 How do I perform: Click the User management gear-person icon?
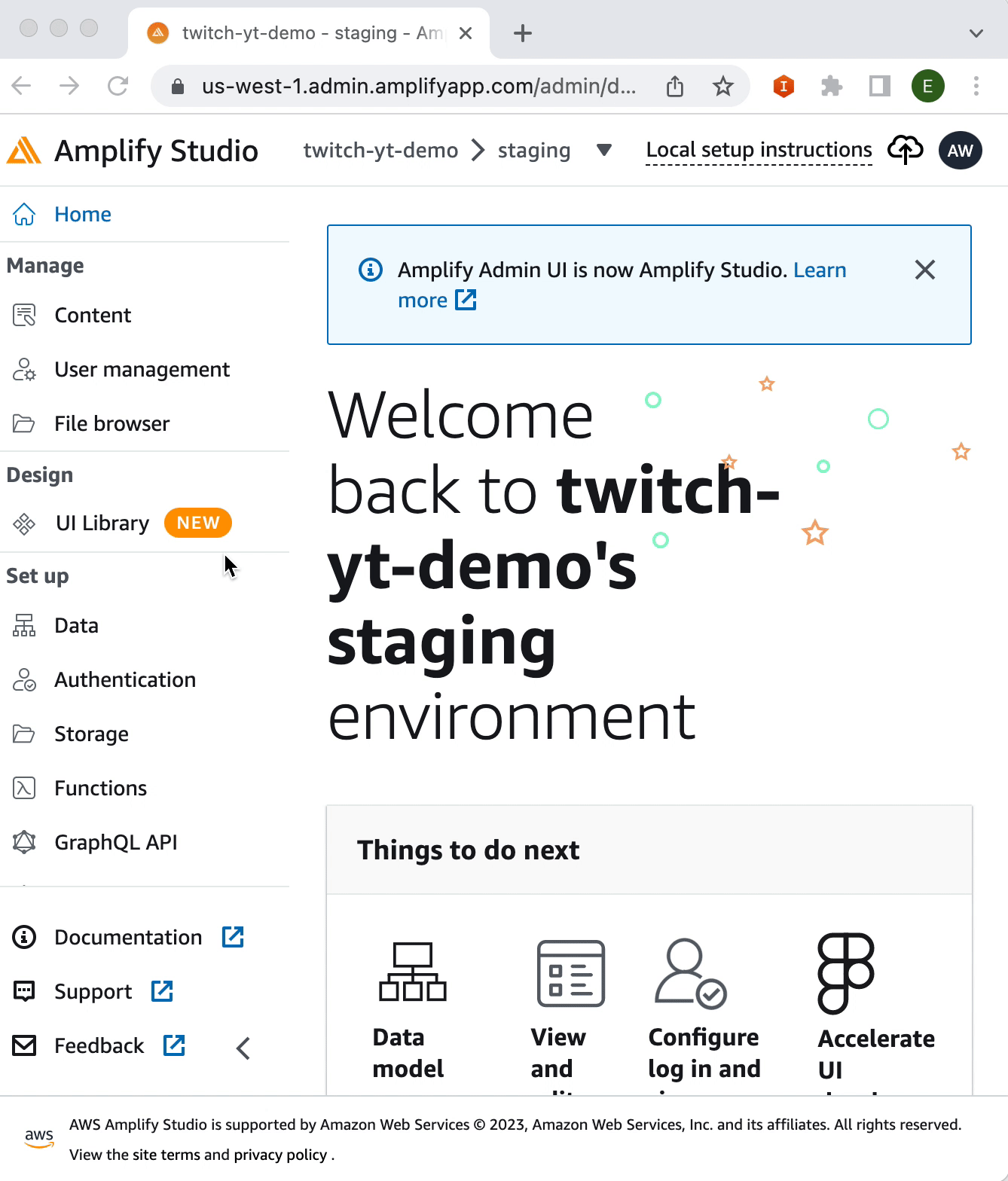tap(24, 370)
